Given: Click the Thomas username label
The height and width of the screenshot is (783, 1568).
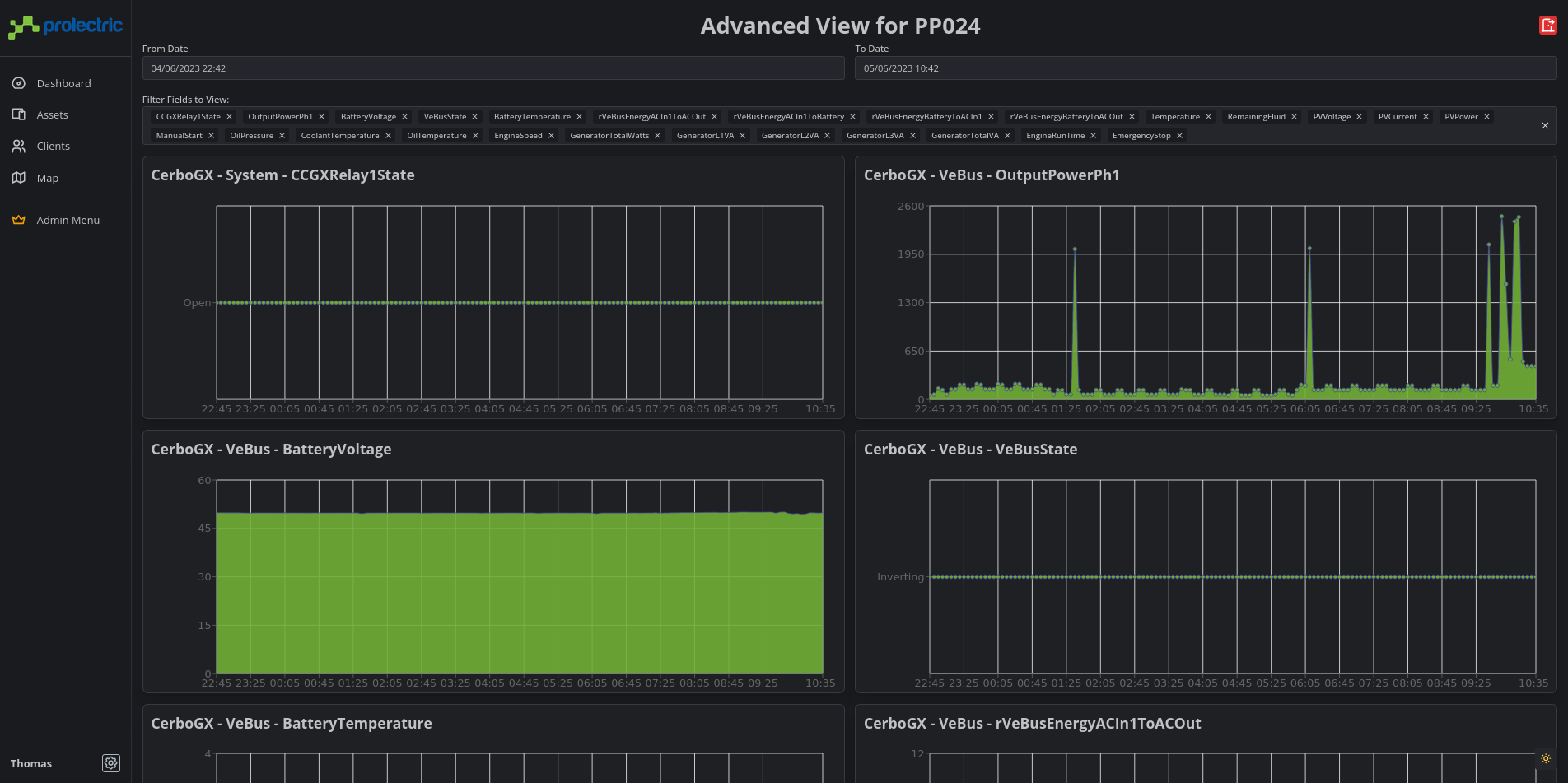Looking at the screenshot, I should [31, 763].
